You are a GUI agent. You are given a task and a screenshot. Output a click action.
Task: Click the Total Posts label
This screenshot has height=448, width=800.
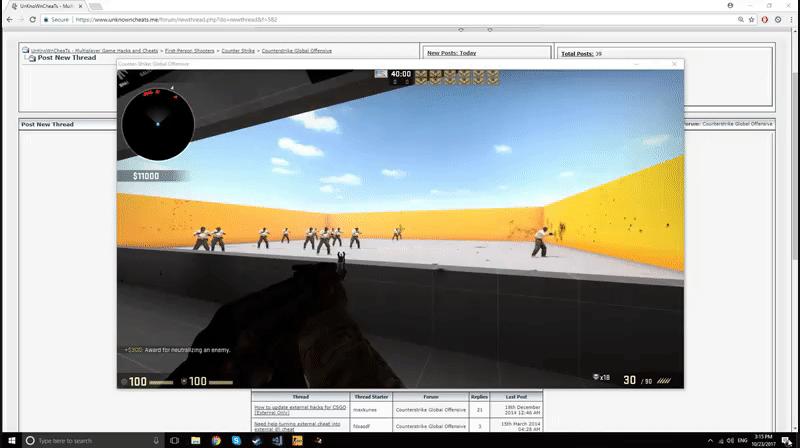coord(577,54)
